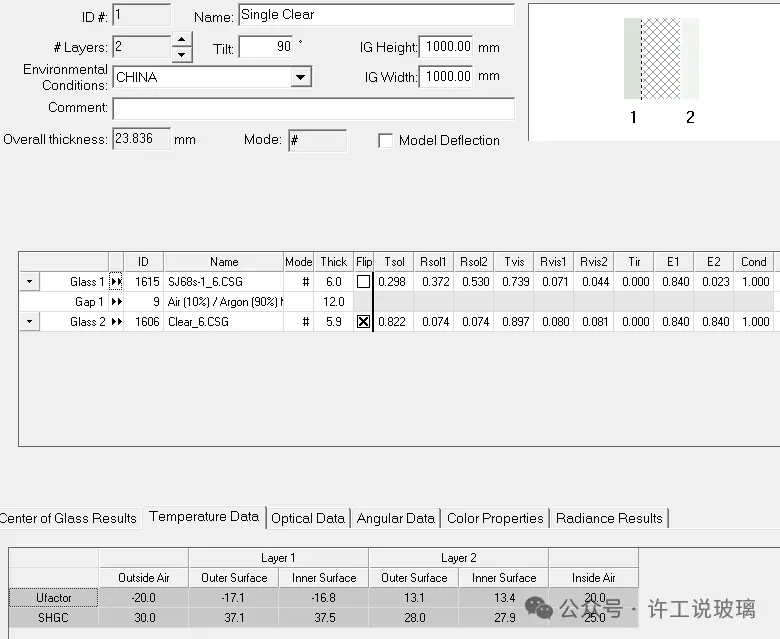Screen dimensions: 780x639
Task: Switch to Center of Glass Results tab
Action: (68, 518)
